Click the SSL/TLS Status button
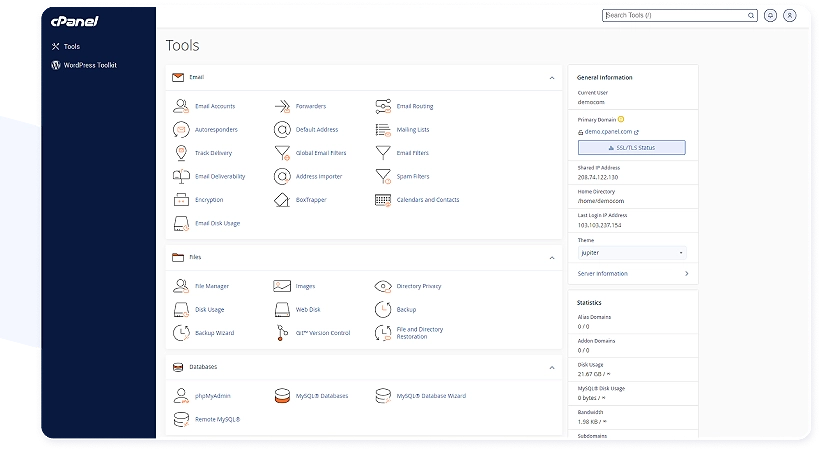The width and height of the screenshot is (821, 451). (x=631, y=148)
